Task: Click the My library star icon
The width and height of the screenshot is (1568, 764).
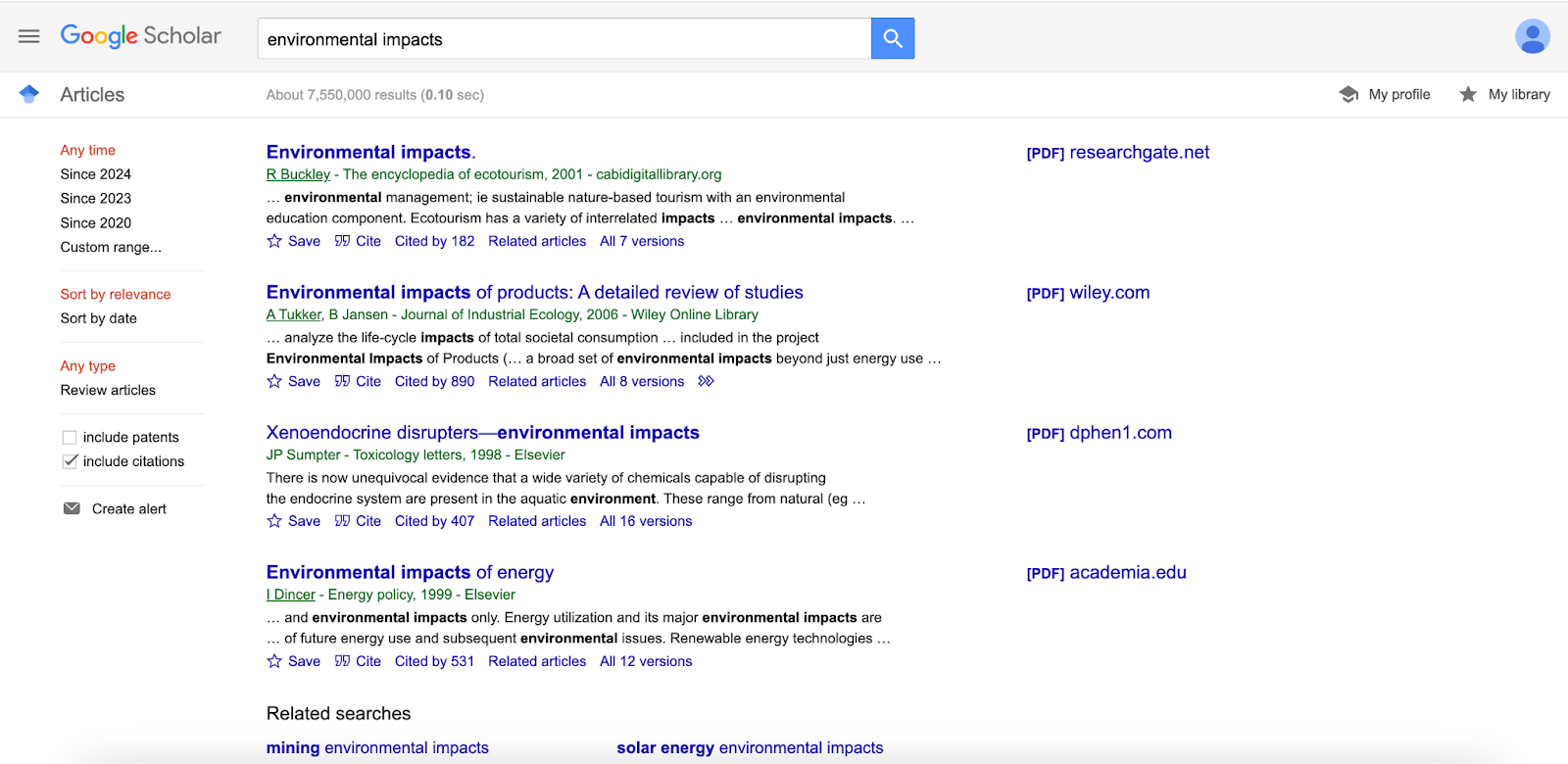Action: pos(1468,94)
